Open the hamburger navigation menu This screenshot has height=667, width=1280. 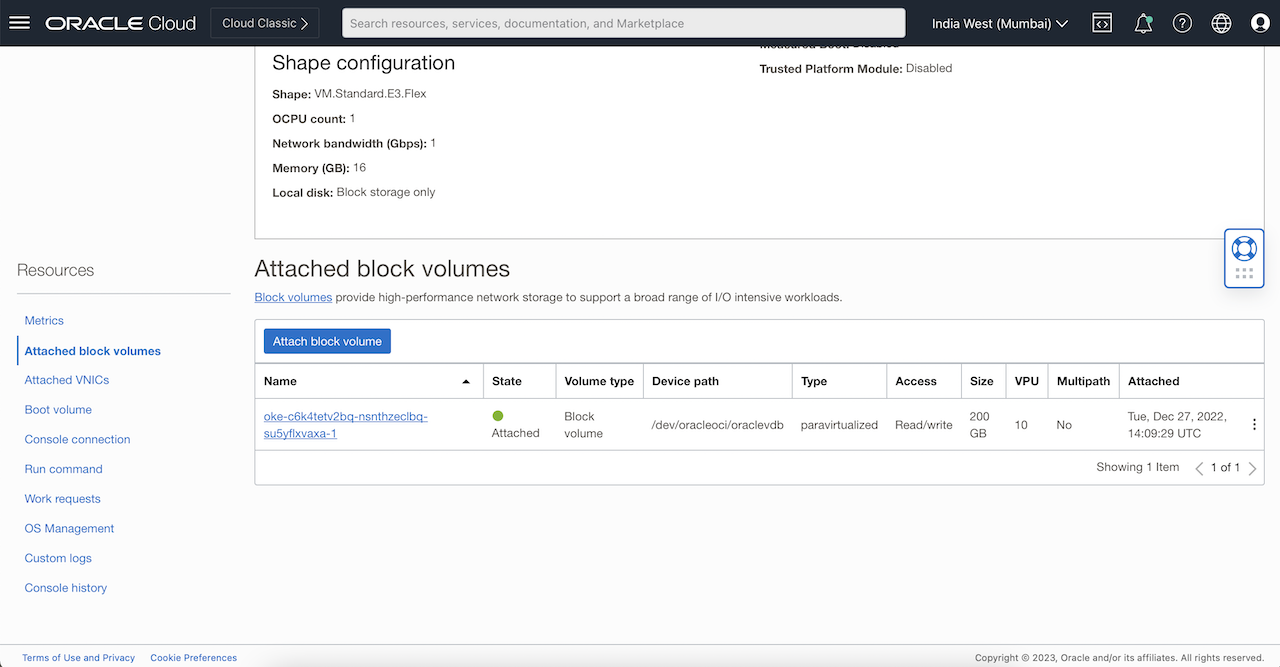pyautogui.click(x=20, y=23)
